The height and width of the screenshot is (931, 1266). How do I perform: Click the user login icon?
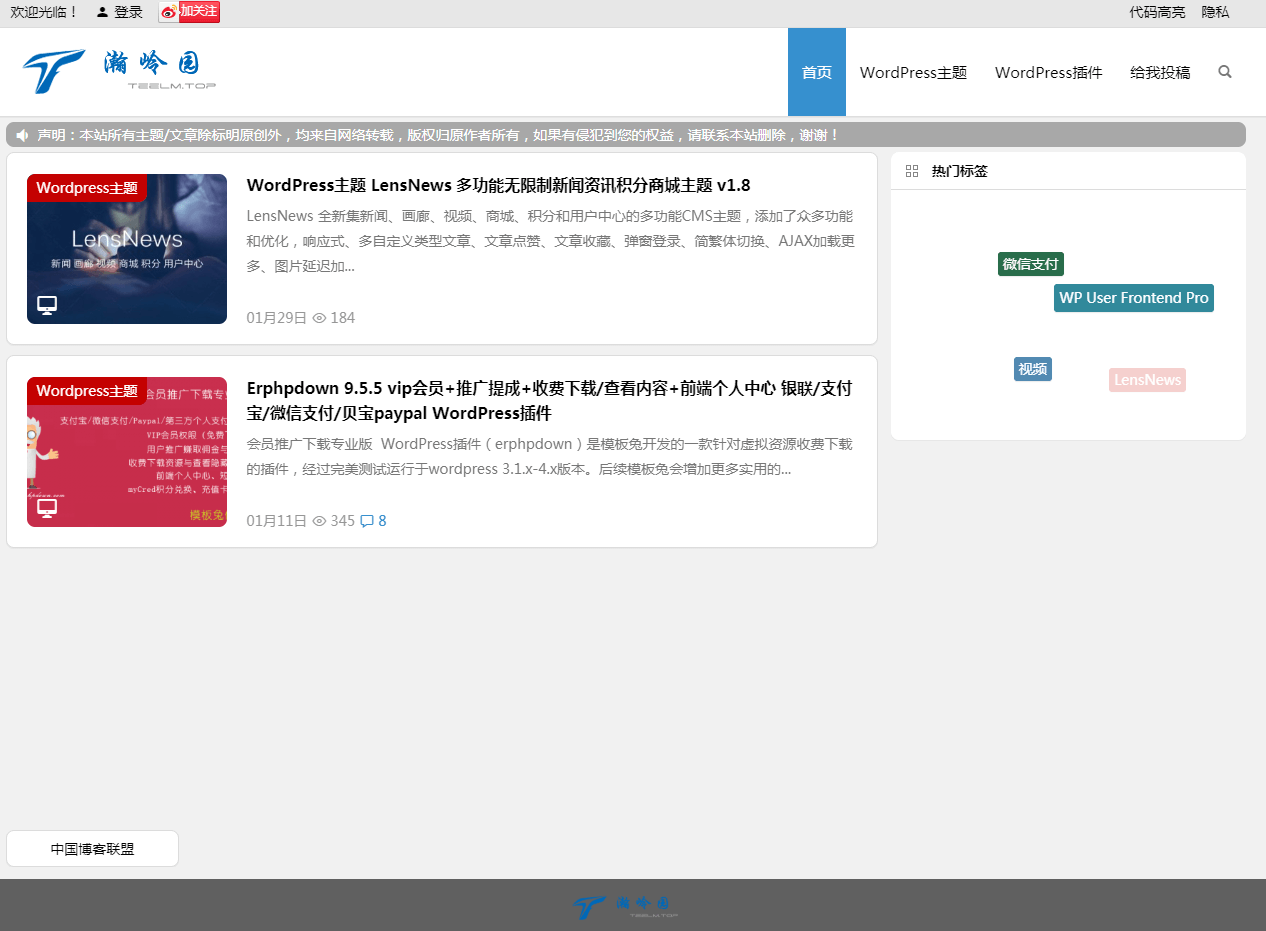tap(102, 12)
